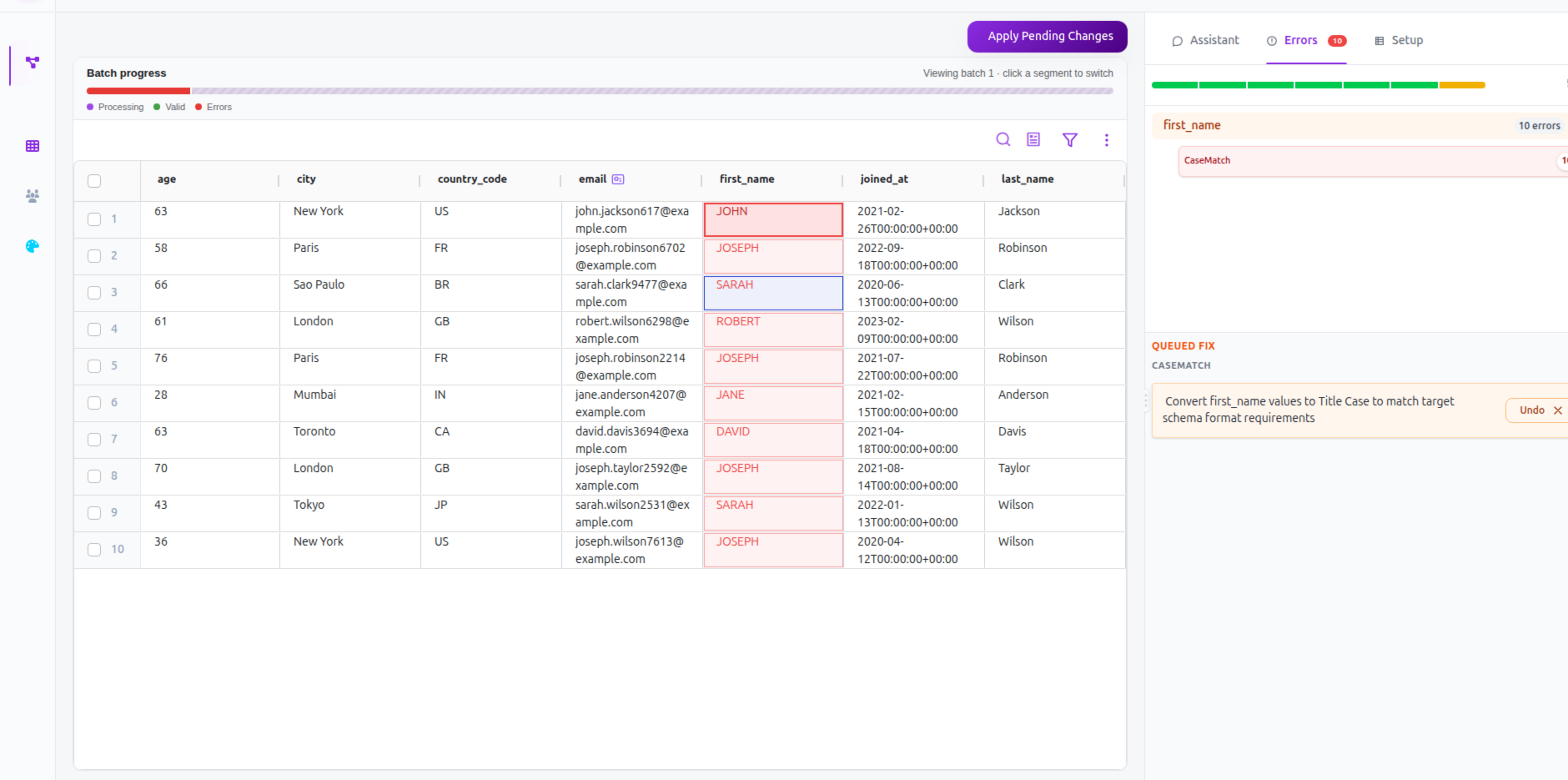Check the checkbox for row 10

(94, 549)
